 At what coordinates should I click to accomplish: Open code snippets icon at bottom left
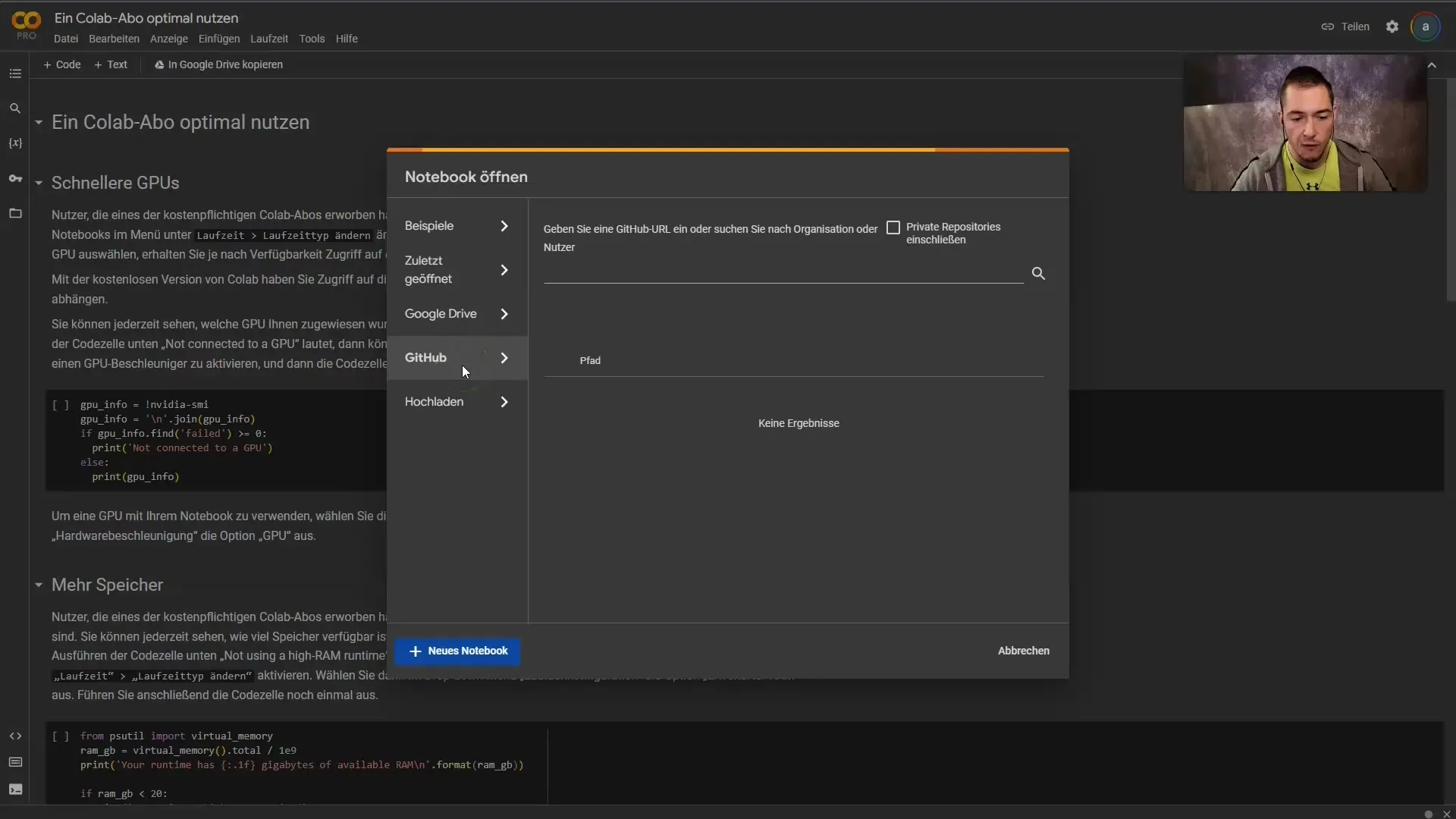15,736
